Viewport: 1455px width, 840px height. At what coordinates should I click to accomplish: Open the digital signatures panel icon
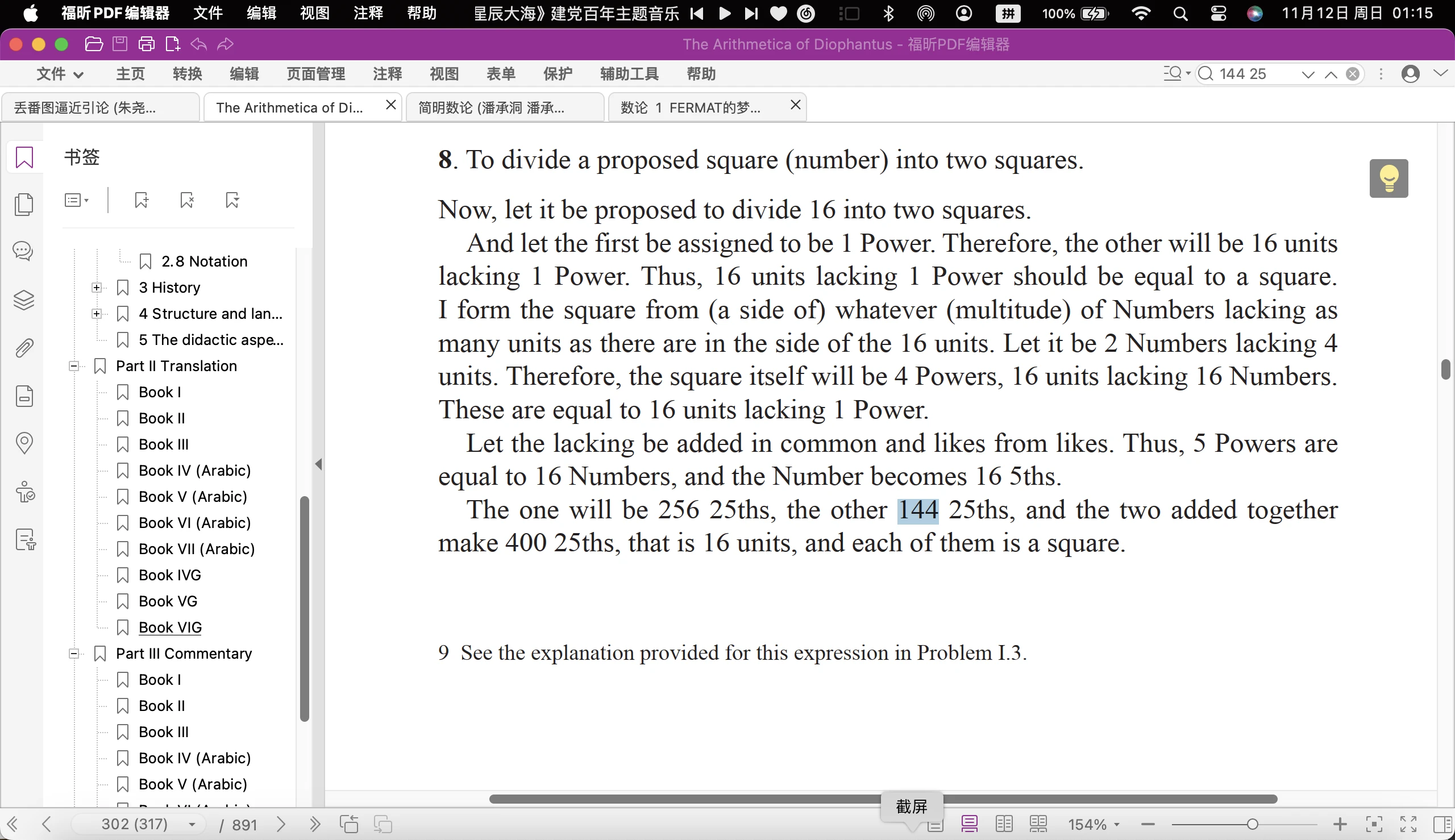coord(26,539)
